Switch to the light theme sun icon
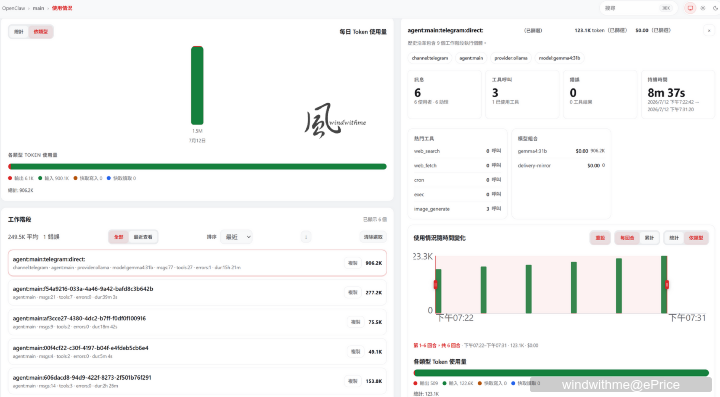The width and height of the screenshot is (720, 397). pyautogui.click(x=703, y=8)
